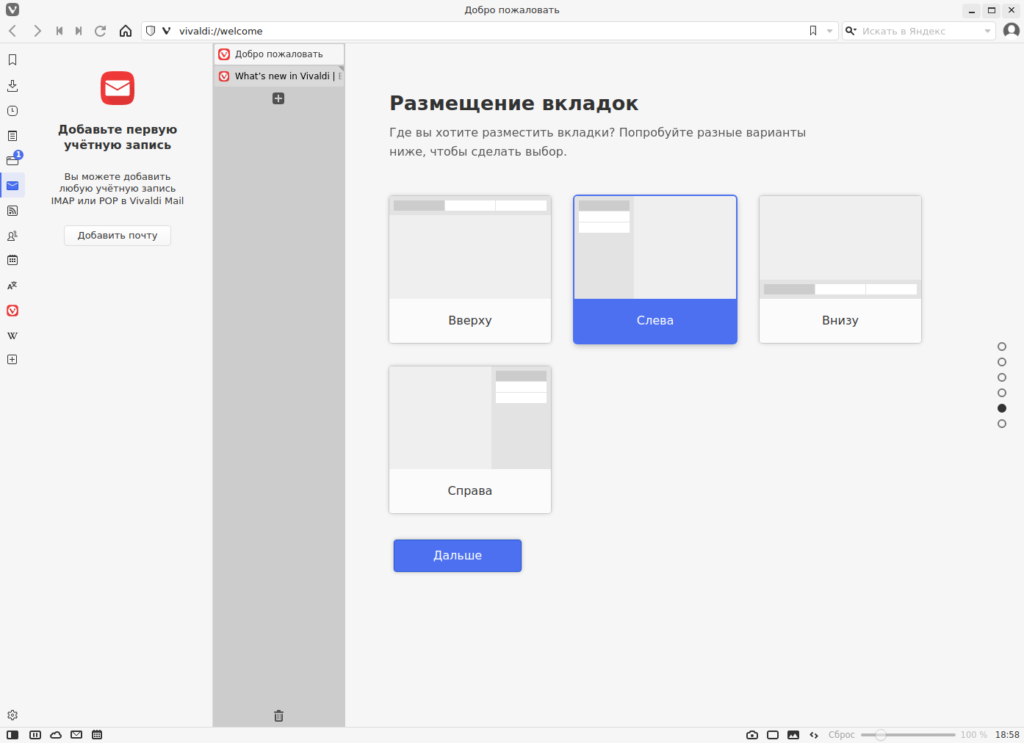Viewport: 1024px width, 743px height.
Task: Expand the address bar history dropdown
Action: (829, 31)
